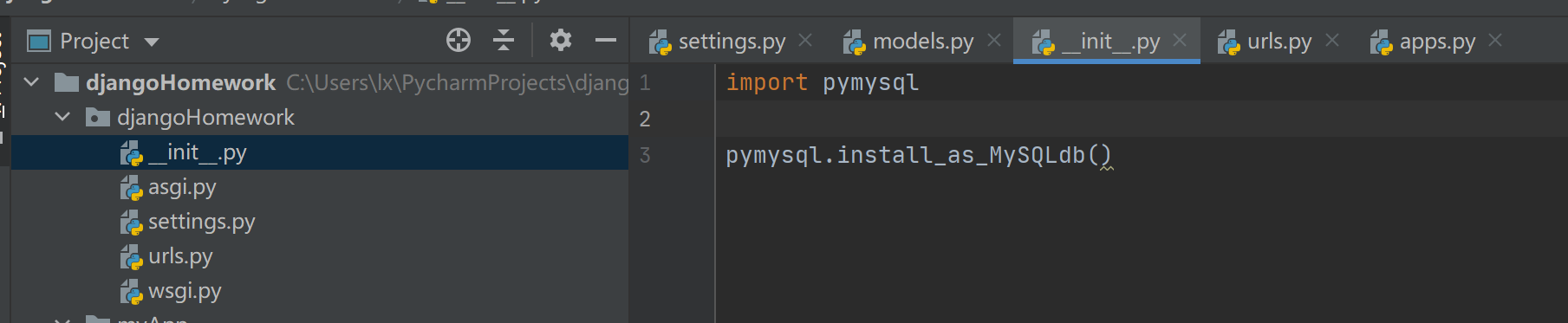1568x323 pixels.
Task: Close the __init__.py tab
Action: tap(1180, 40)
